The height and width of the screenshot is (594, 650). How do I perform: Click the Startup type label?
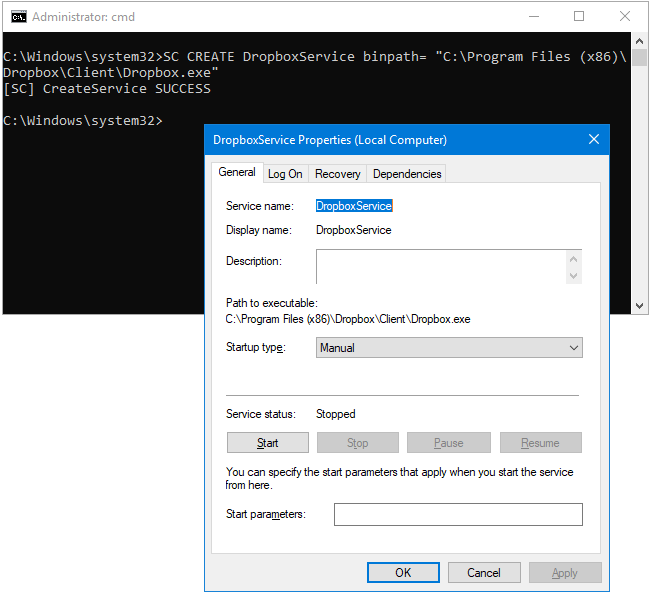[256, 347]
